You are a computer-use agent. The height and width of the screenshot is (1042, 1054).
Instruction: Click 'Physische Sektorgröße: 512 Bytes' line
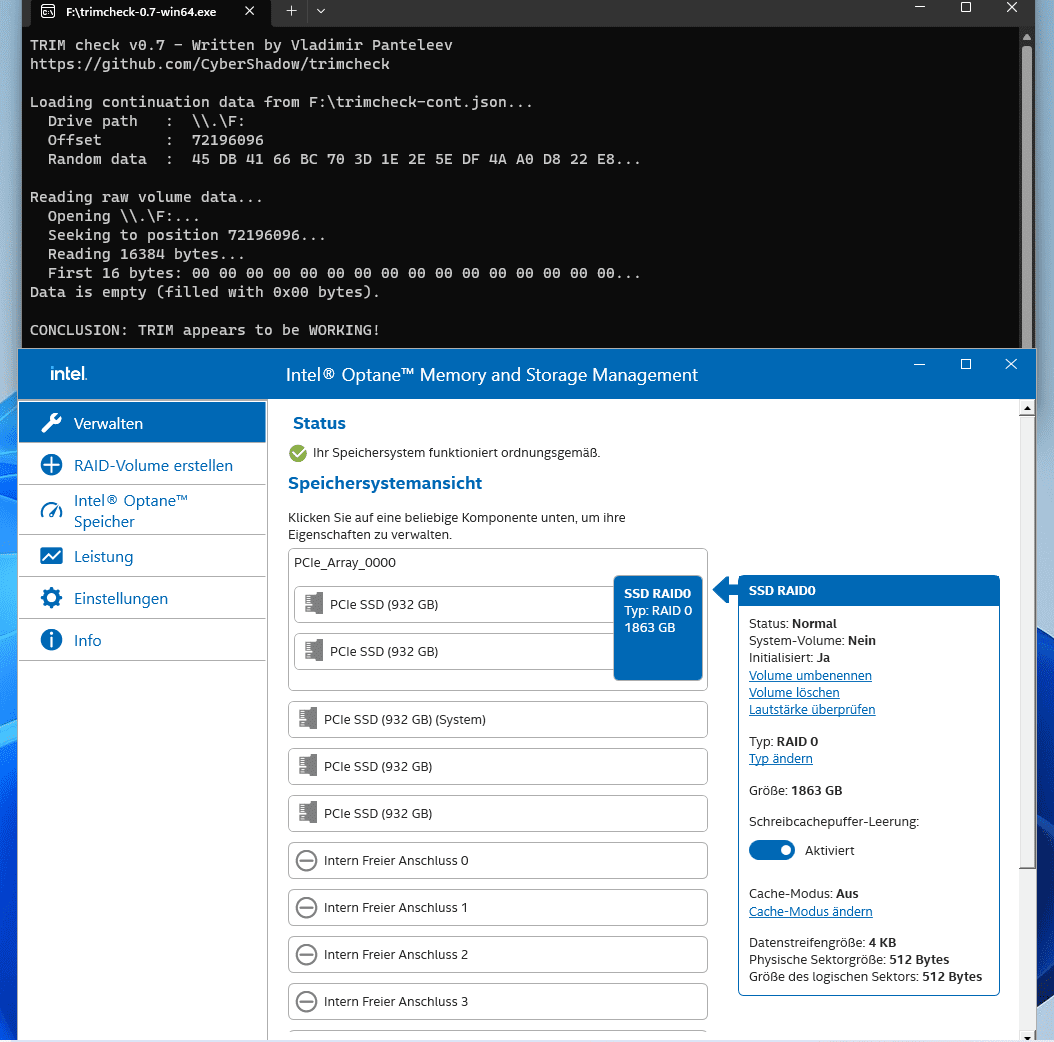[849, 959]
